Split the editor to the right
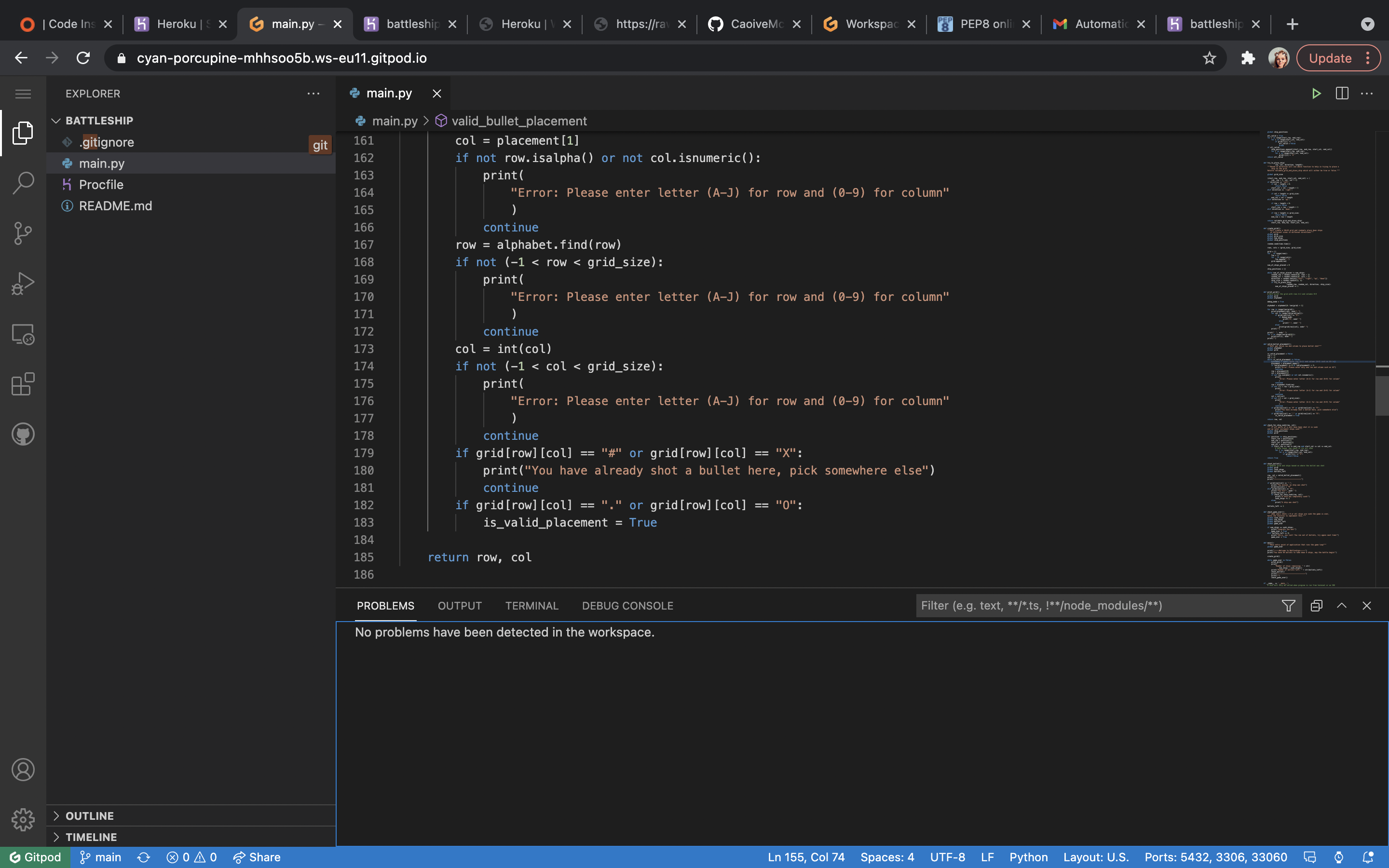The image size is (1389, 868). pos(1341,94)
